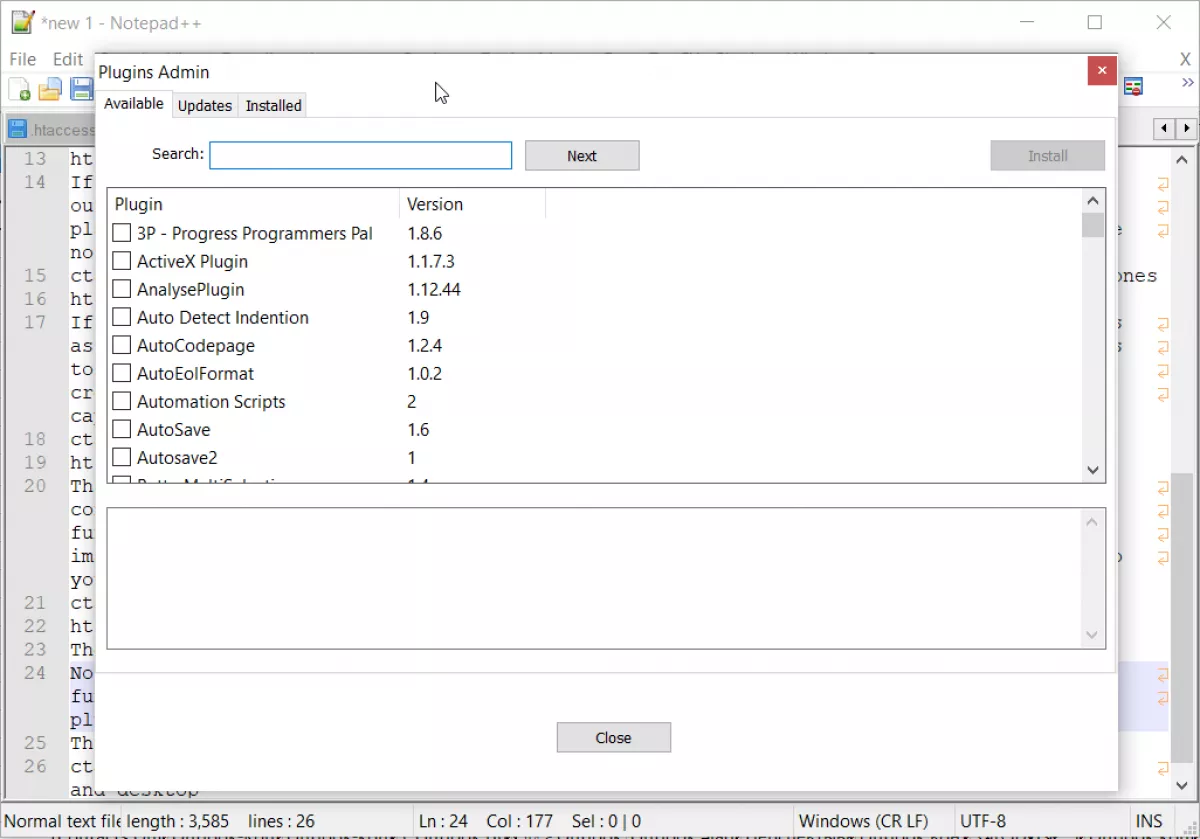The image size is (1200, 839).
Task: Click the plugin list scroll up arrow
Action: click(1093, 201)
